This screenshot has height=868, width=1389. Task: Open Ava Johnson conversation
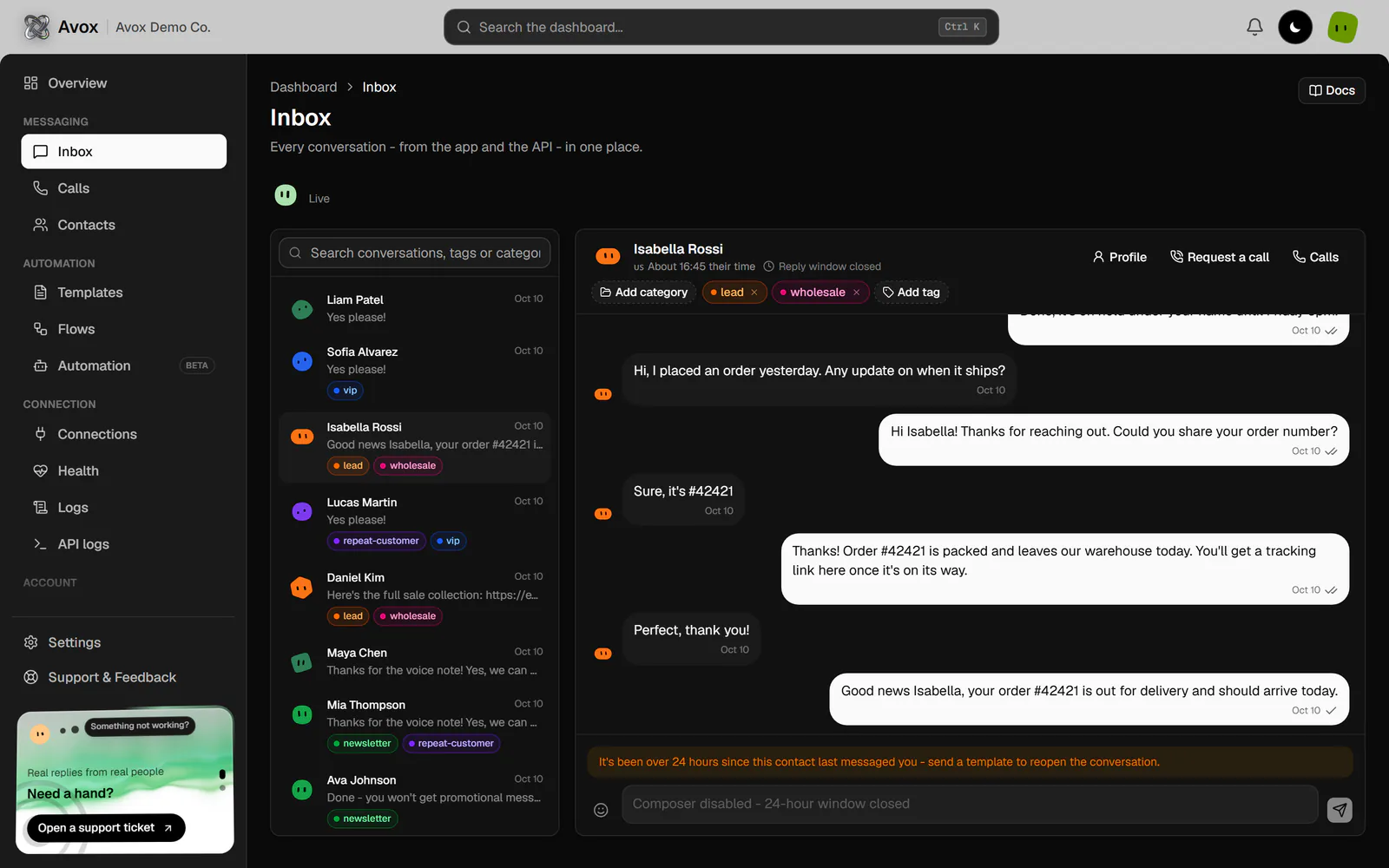pos(415,799)
